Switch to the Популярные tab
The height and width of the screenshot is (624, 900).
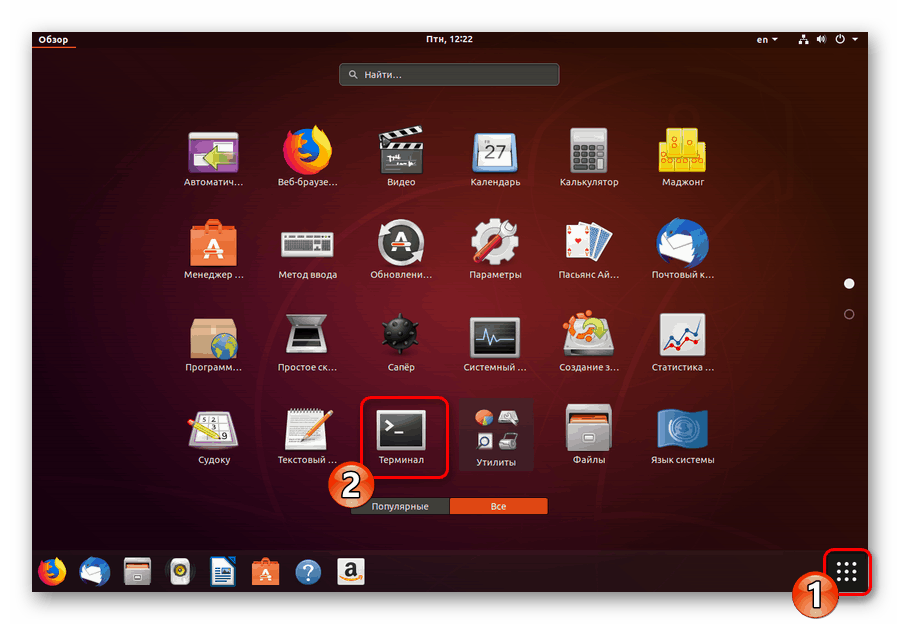pos(400,506)
